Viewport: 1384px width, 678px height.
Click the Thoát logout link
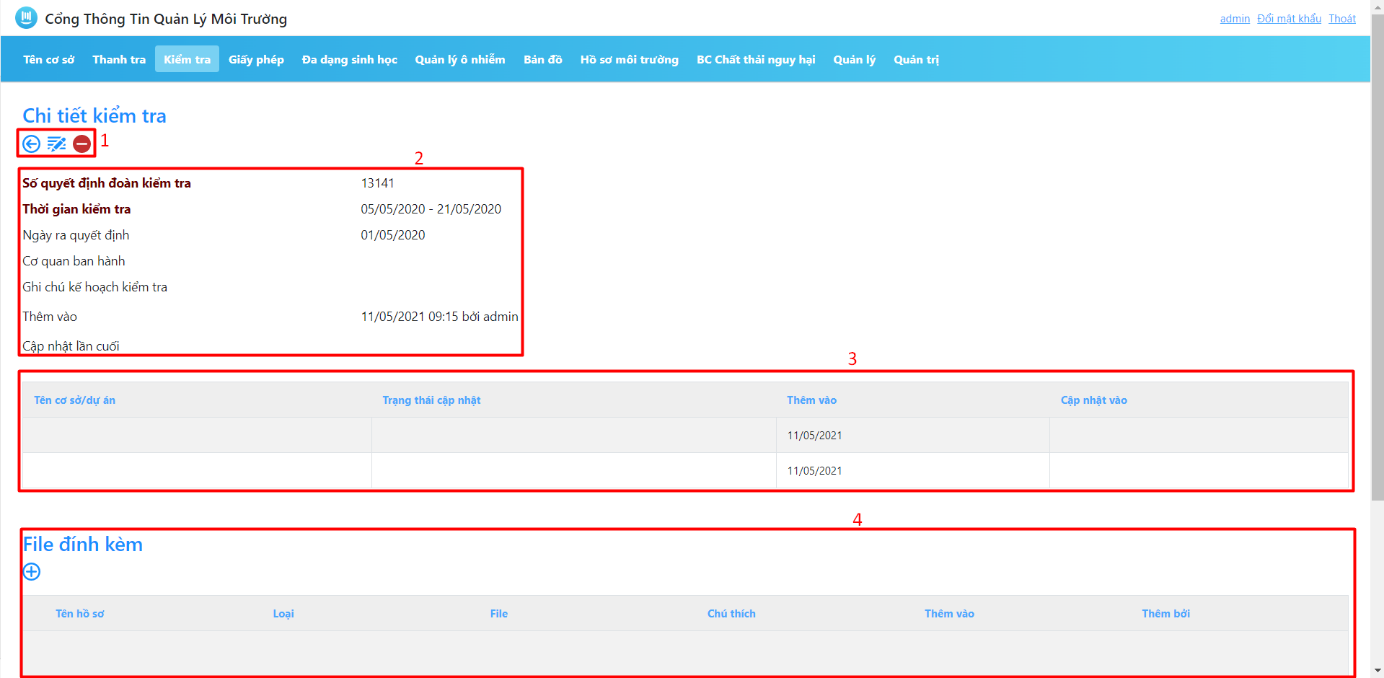coord(1342,19)
